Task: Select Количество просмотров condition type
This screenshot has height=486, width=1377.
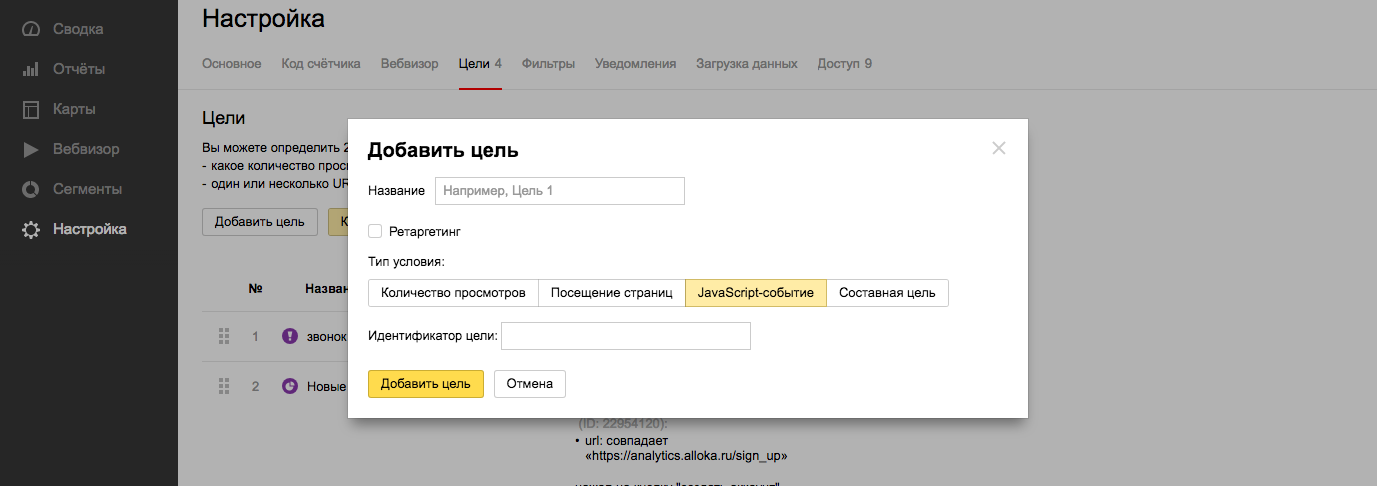Action: 453,293
